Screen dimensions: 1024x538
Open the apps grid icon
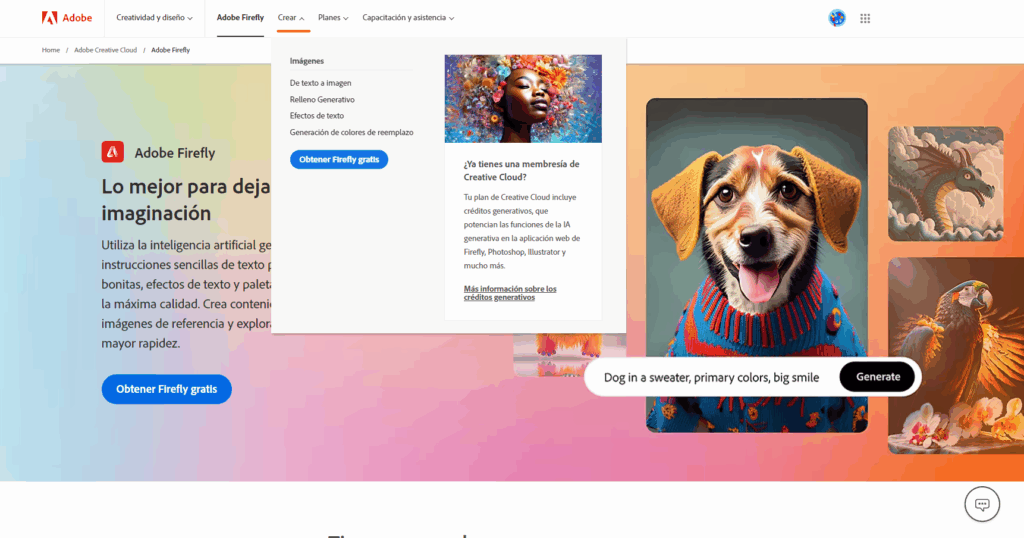[x=865, y=18]
